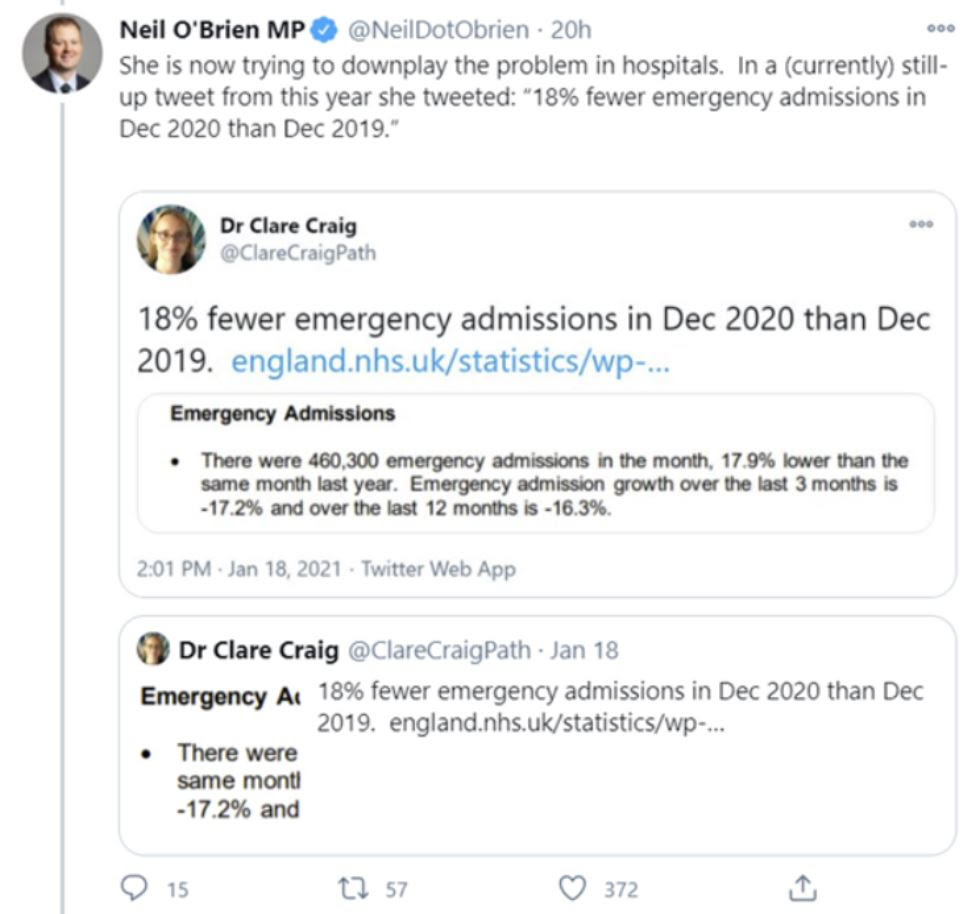Open small Dr Clare Craig avatar in lower quote
Image resolution: width=976 pixels, height=914 pixels.
coord(153,649)
